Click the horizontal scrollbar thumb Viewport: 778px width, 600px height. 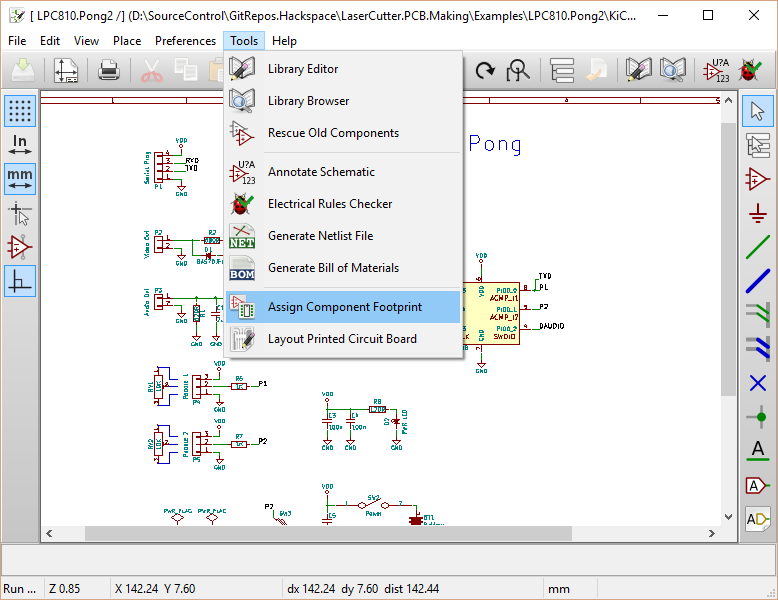click(x=328, y=533)
